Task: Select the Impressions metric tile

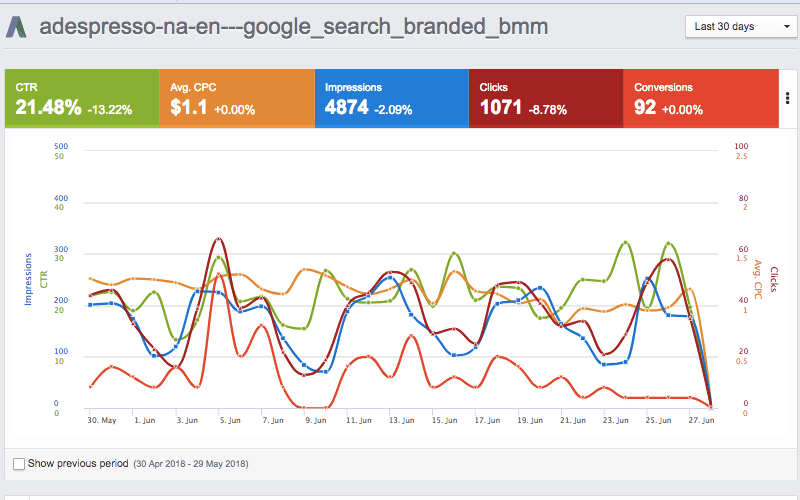Action: [x=391, y=98]
